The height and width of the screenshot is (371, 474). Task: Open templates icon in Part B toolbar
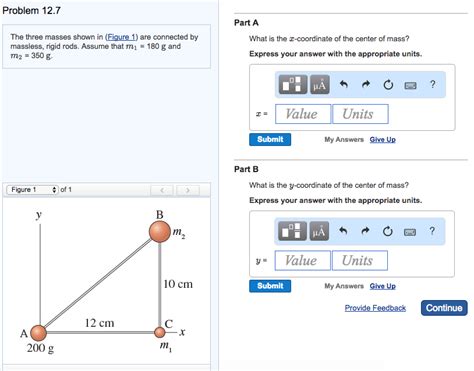[292, 231]
